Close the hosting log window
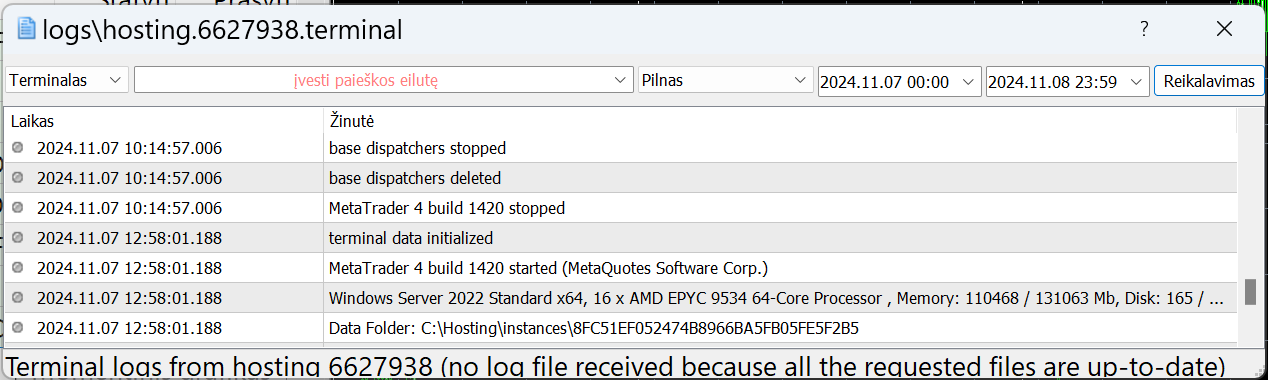The height and width of the screenshot is (380, 1268). (x=1224, y=29)
